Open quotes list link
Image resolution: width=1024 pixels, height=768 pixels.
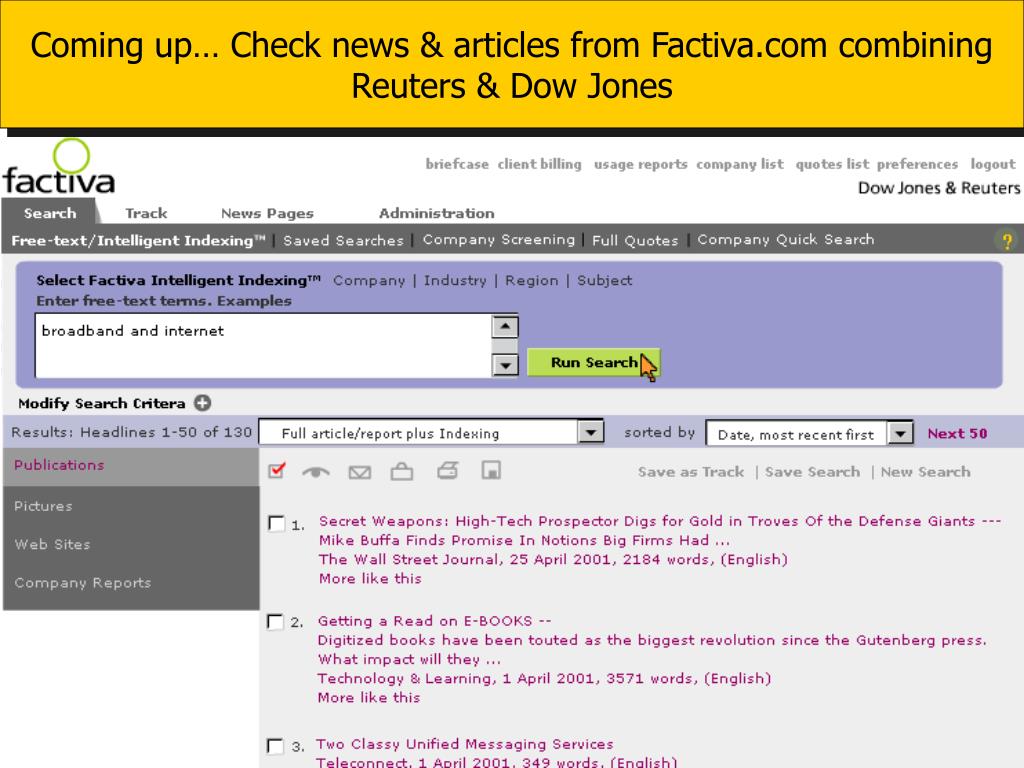coord(832,165)
